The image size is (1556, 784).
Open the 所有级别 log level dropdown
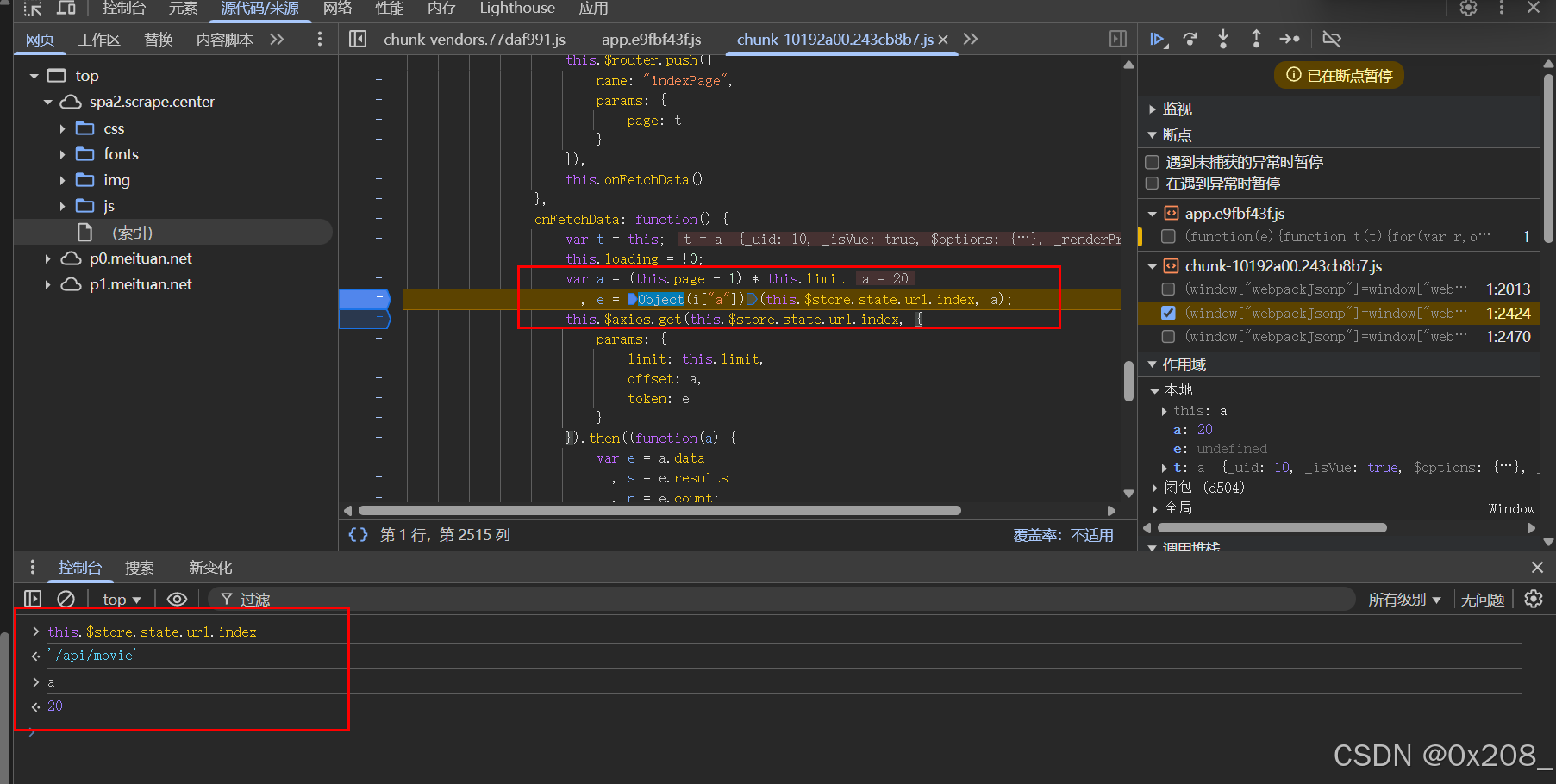tap(1404, 599)
